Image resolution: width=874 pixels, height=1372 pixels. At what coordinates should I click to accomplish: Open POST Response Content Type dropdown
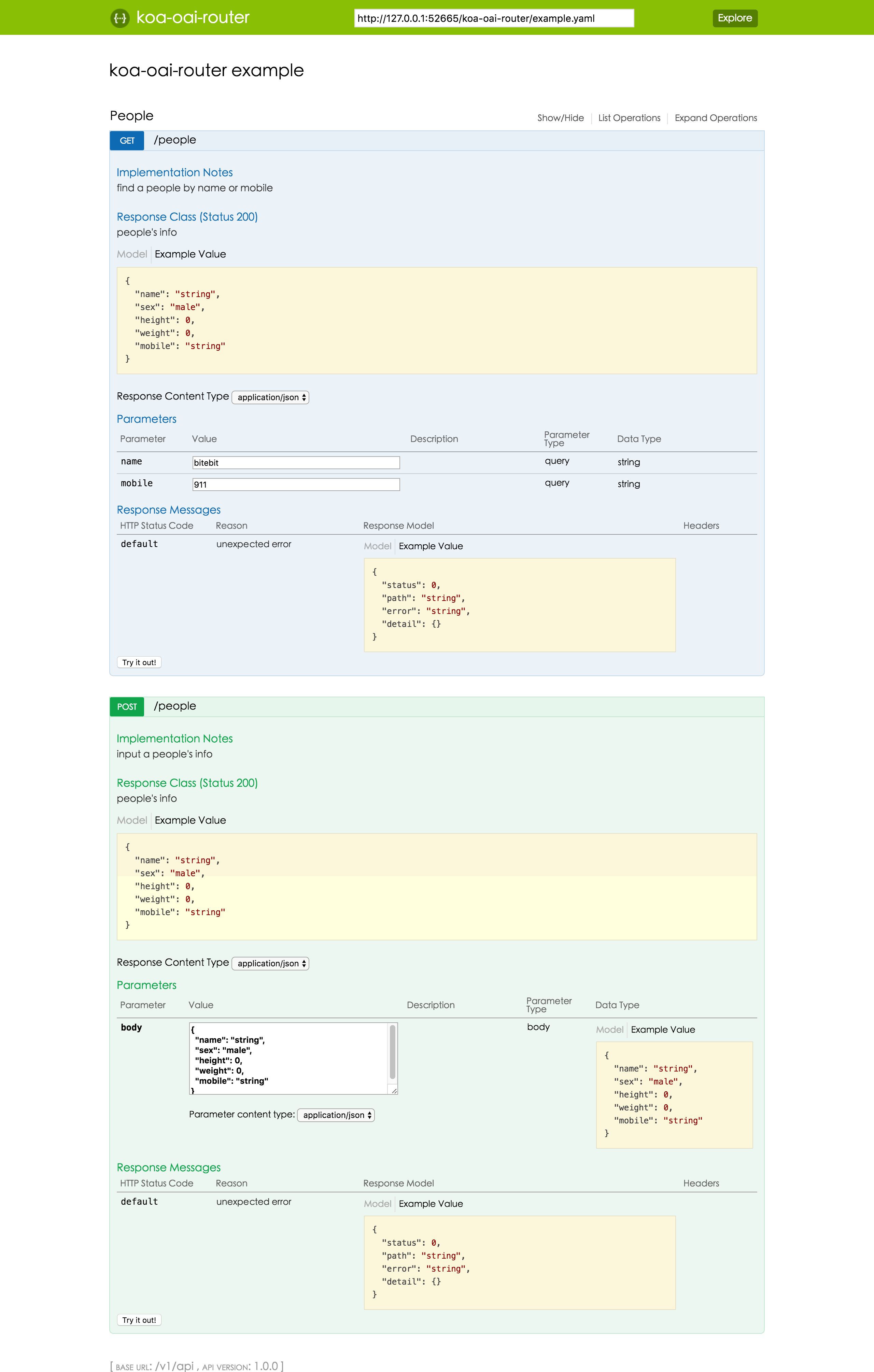271,964
